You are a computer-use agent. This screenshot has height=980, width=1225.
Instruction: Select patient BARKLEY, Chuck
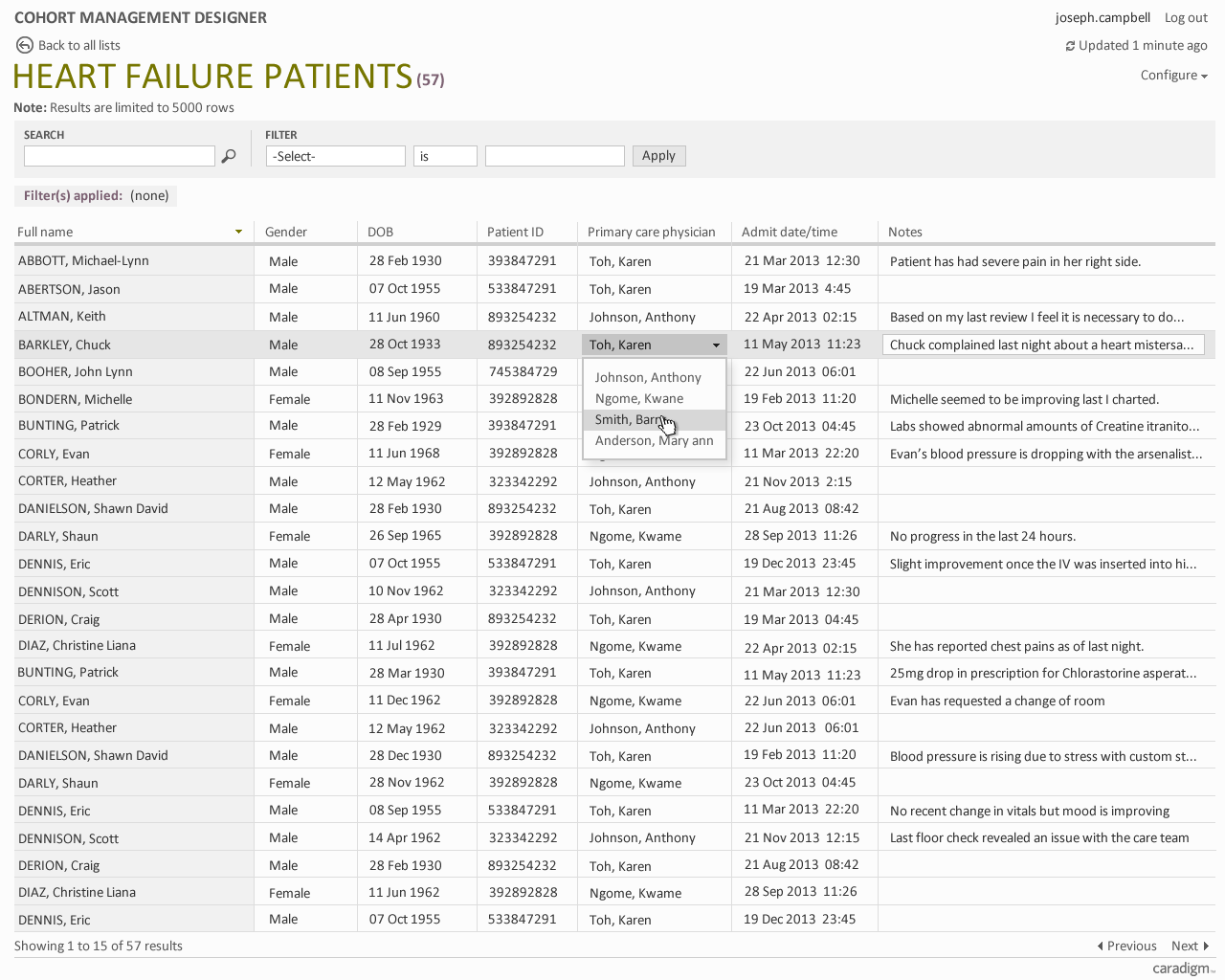pyautogui.click(x=64, y=345)
